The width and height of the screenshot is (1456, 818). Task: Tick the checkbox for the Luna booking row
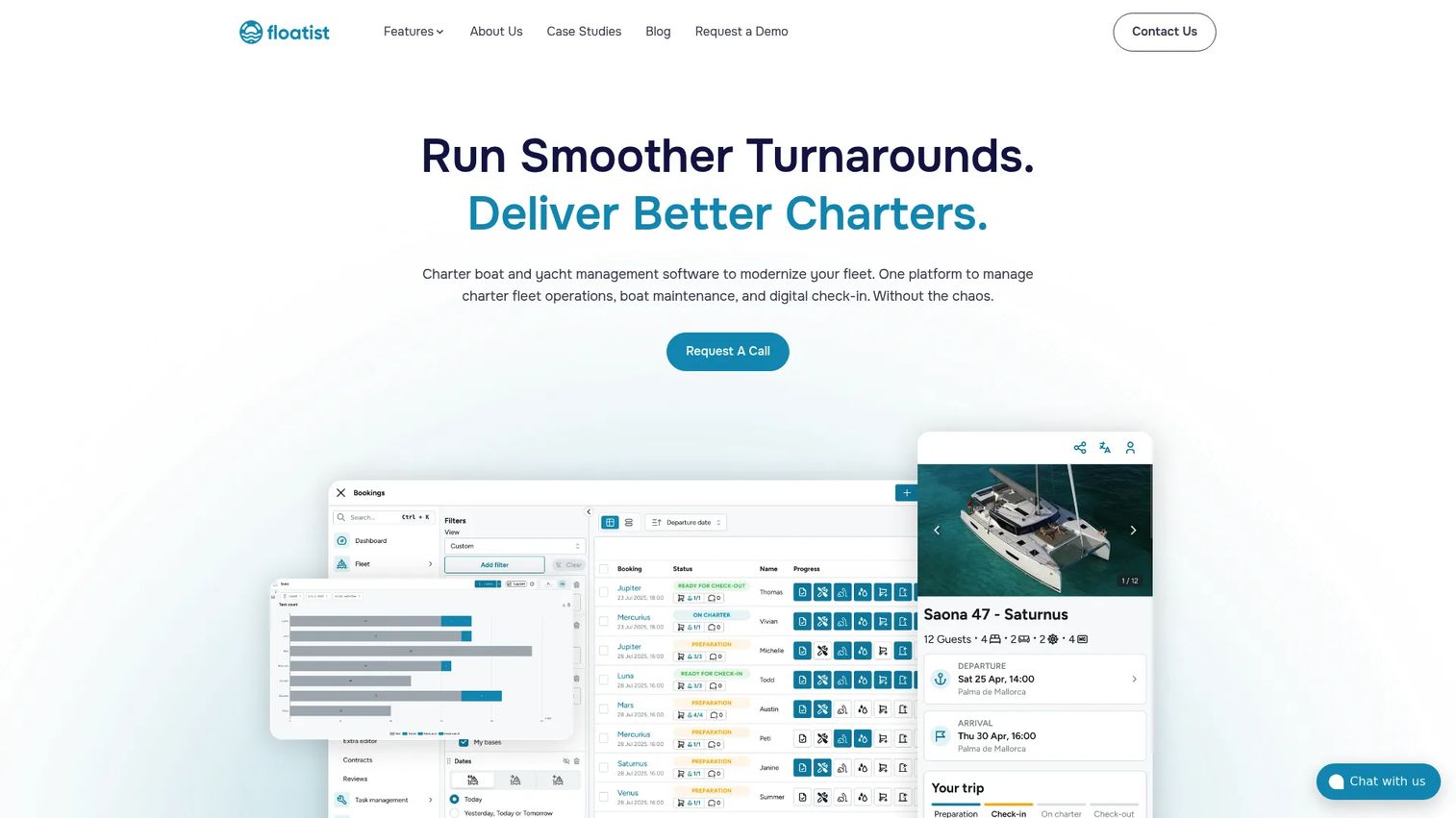pos(604,680)
